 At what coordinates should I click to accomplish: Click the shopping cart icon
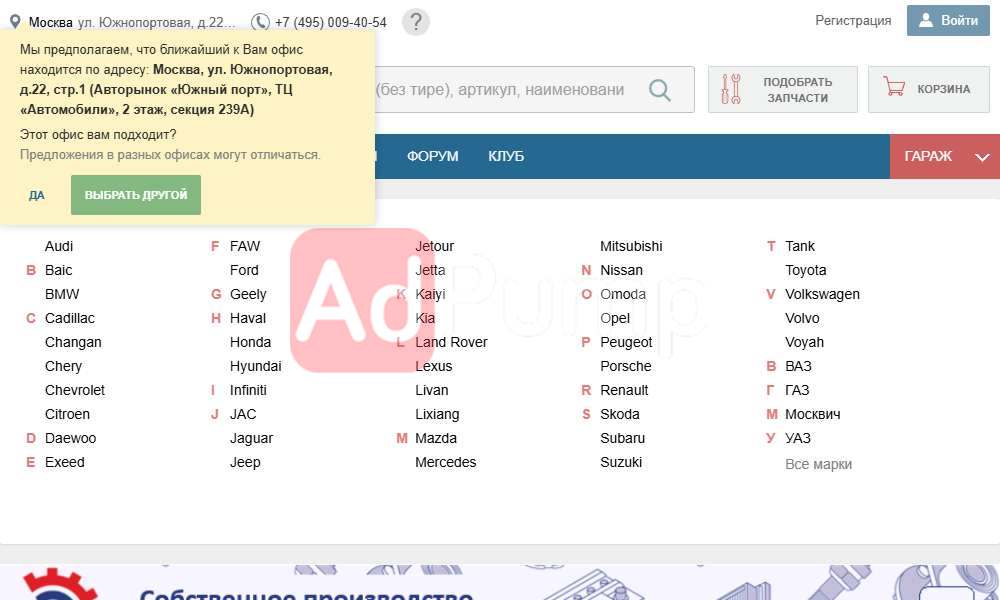click(x=894, y=86)
